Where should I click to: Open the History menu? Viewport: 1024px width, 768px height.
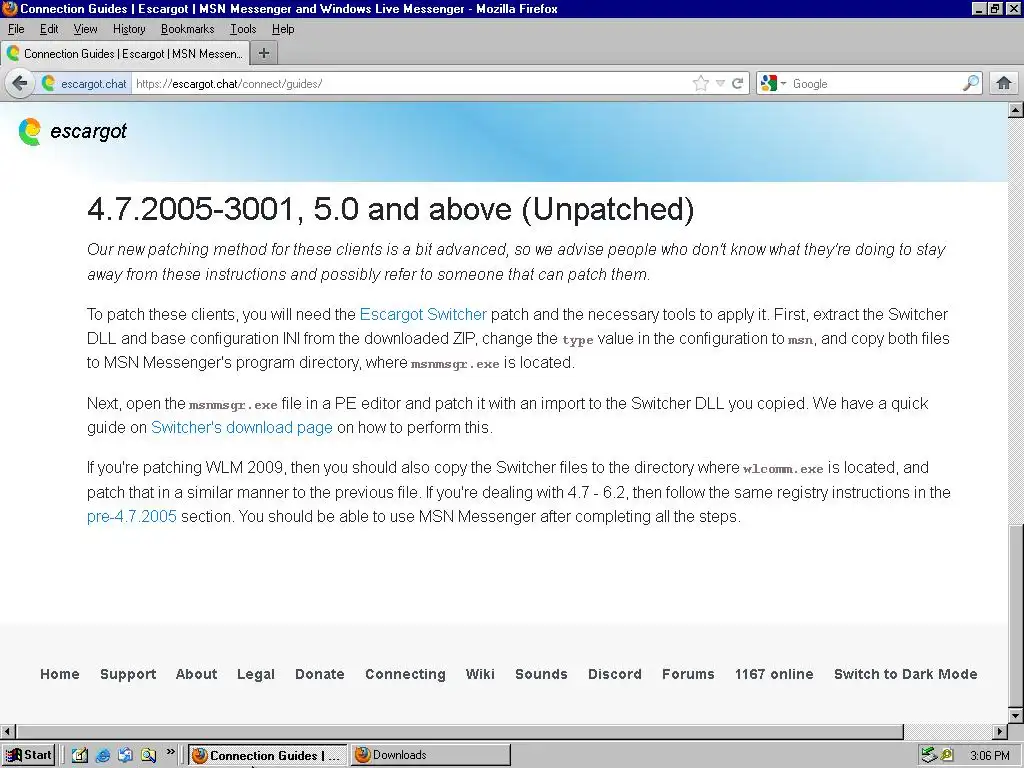point(129,29)
